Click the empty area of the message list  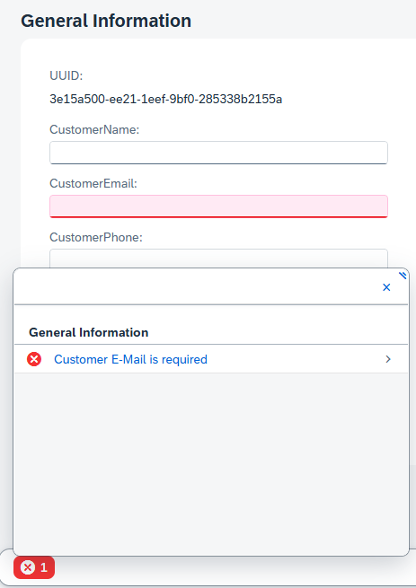(211, 464)
